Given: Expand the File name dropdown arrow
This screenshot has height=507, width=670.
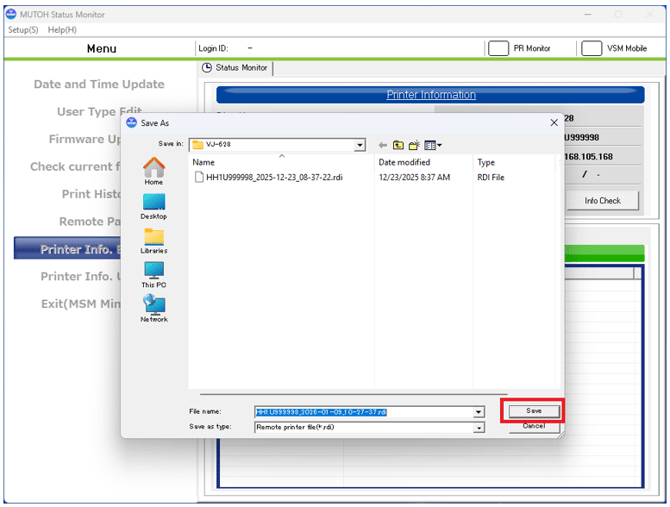Looking at the screenshot, I should (x=479, y=412).
